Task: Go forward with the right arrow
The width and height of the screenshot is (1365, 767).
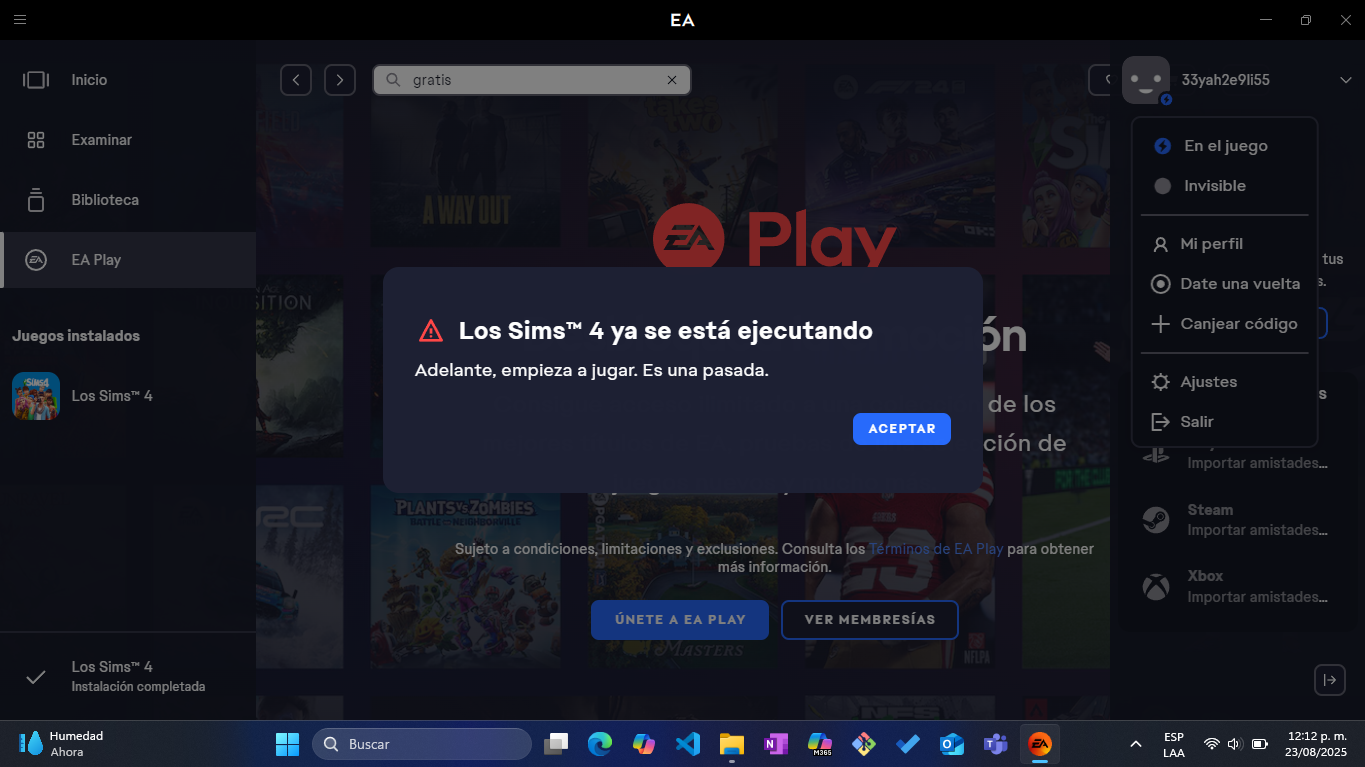Action: pos(340,80)
